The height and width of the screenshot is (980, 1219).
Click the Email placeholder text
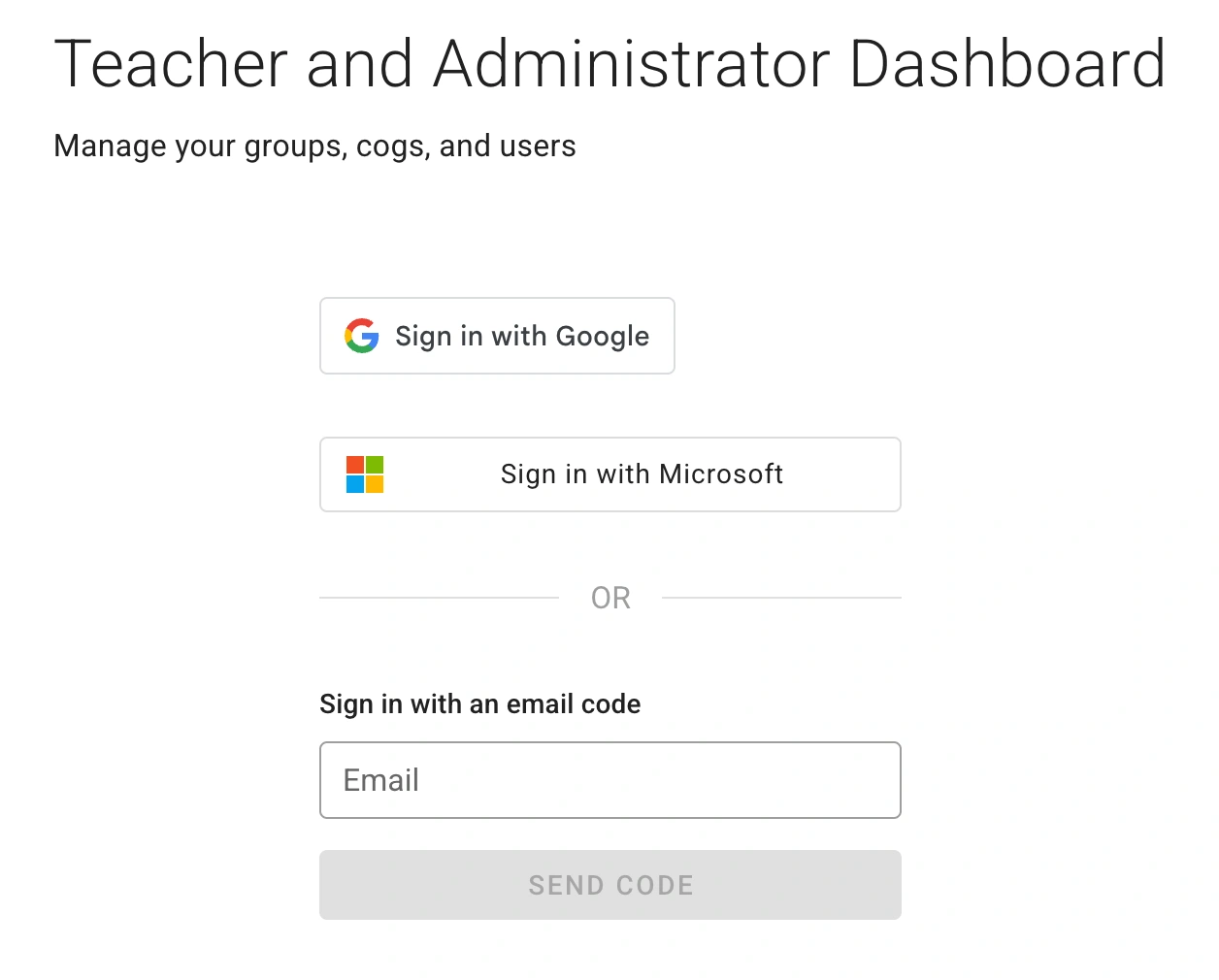pos(379,779)
